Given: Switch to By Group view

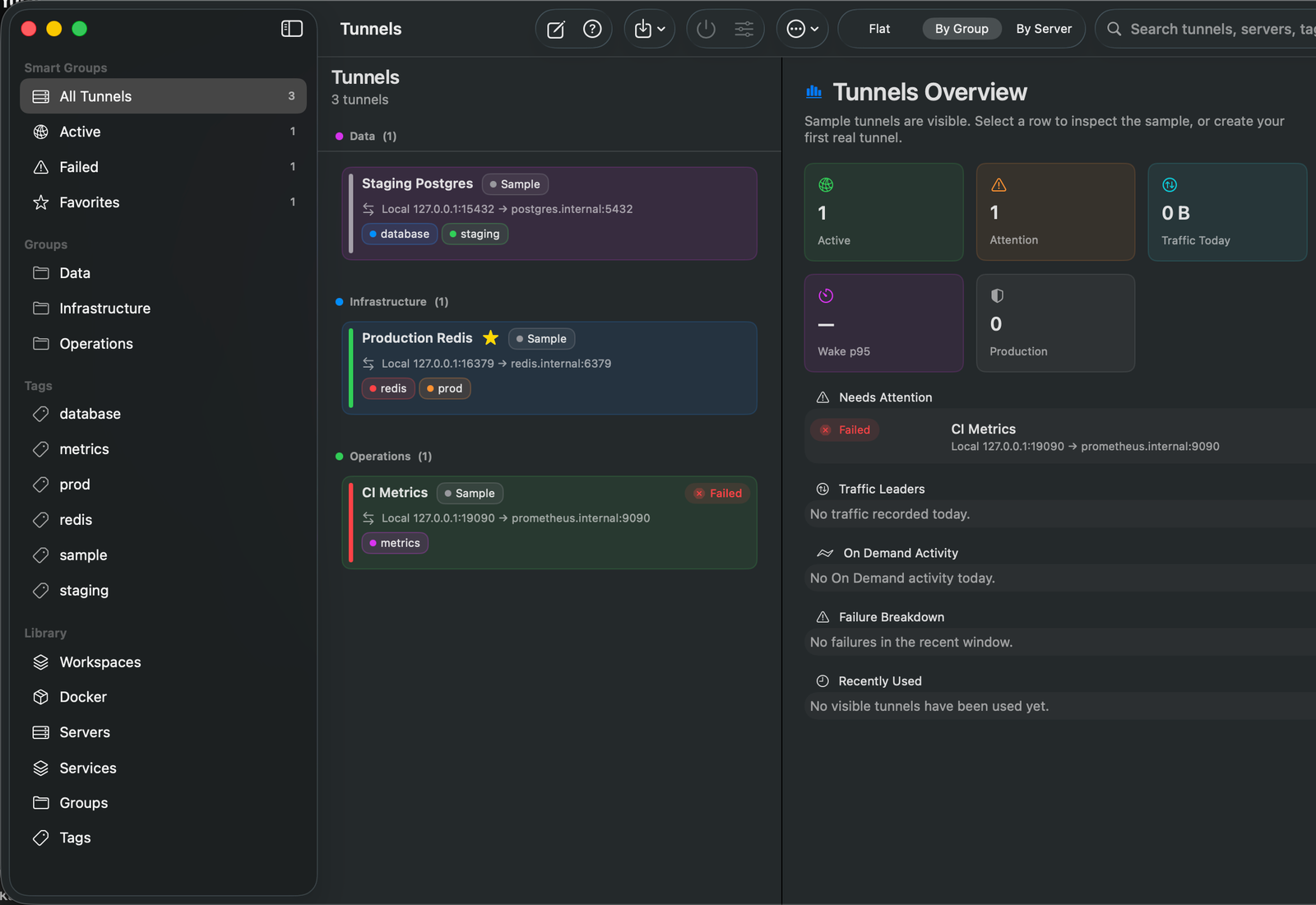Looking at the screenshot, I should (962, 29).
